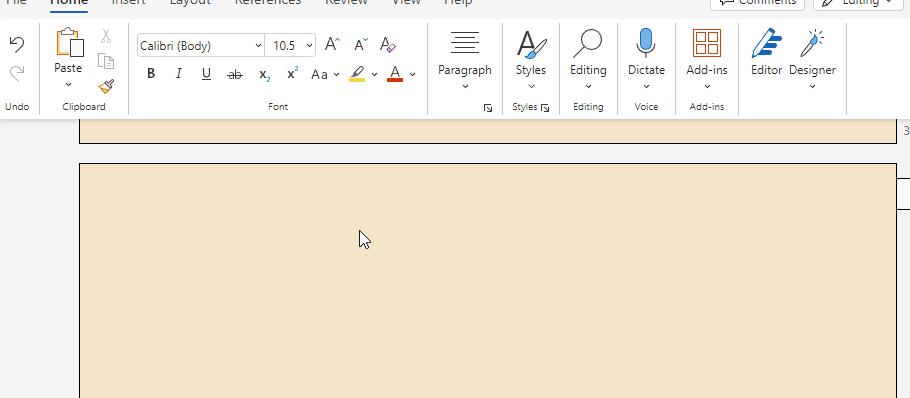This screenshot has width=910, height=398.
Task: Switch to the Review ribbon tab
Action: 346,2
